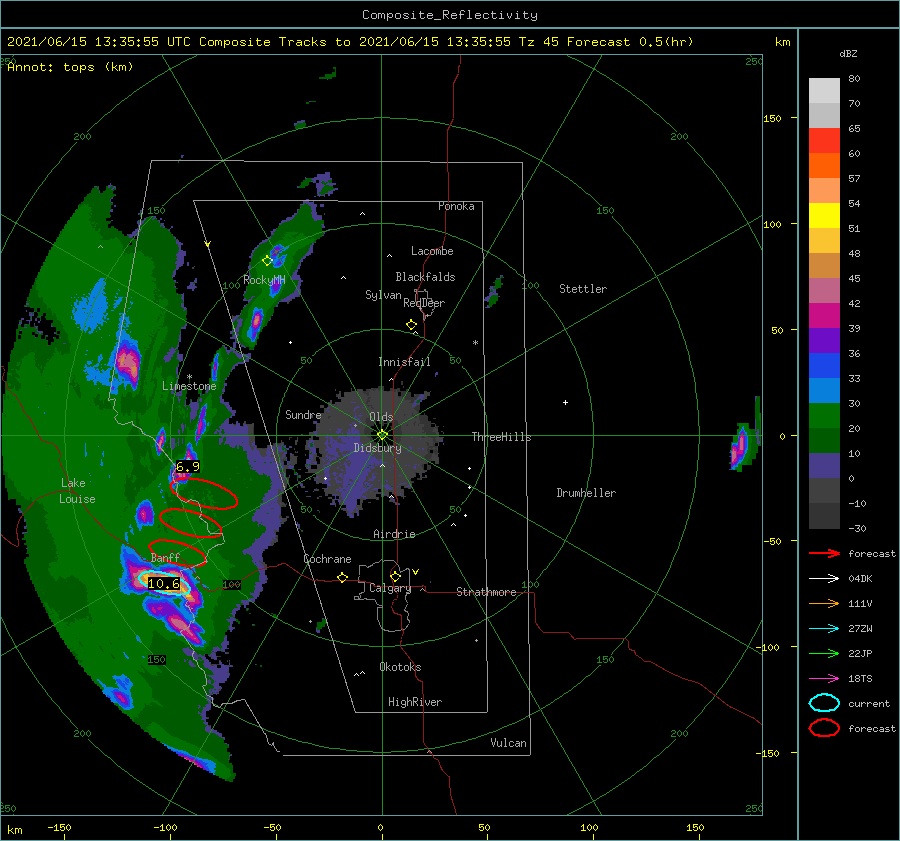Click the Calgary city label
The image size is (900, 841).
[x=390, y=588]
